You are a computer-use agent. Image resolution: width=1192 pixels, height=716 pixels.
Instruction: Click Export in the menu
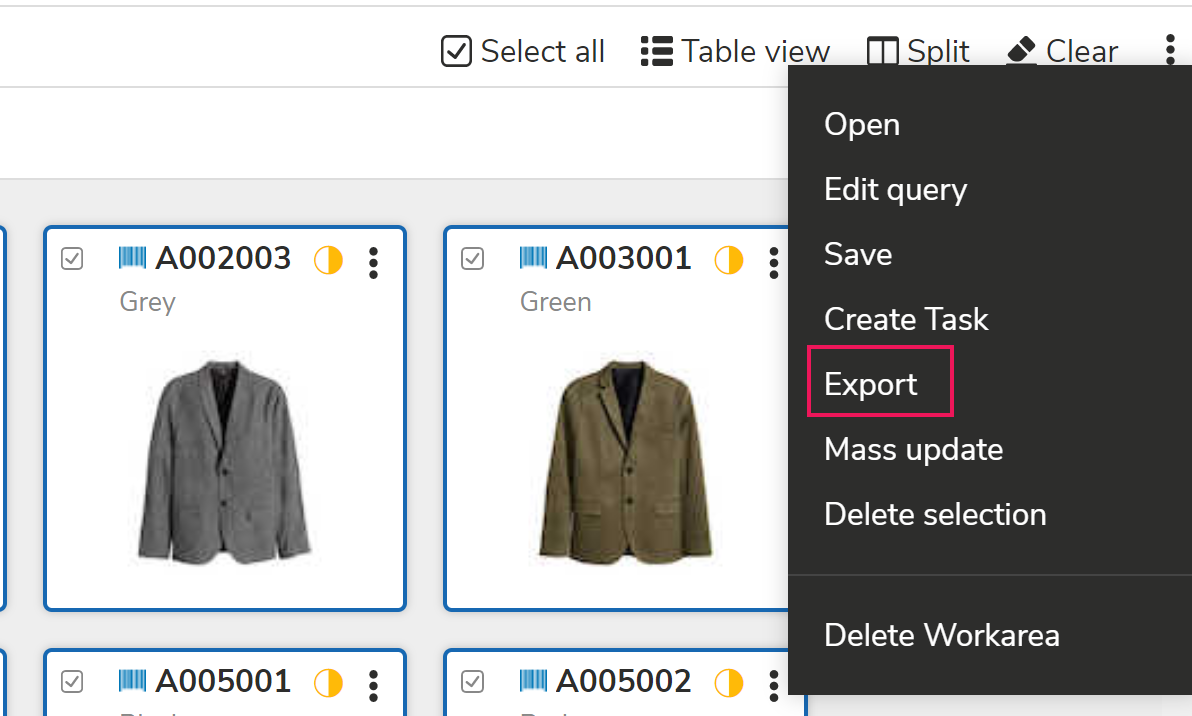tap(870, 384)
